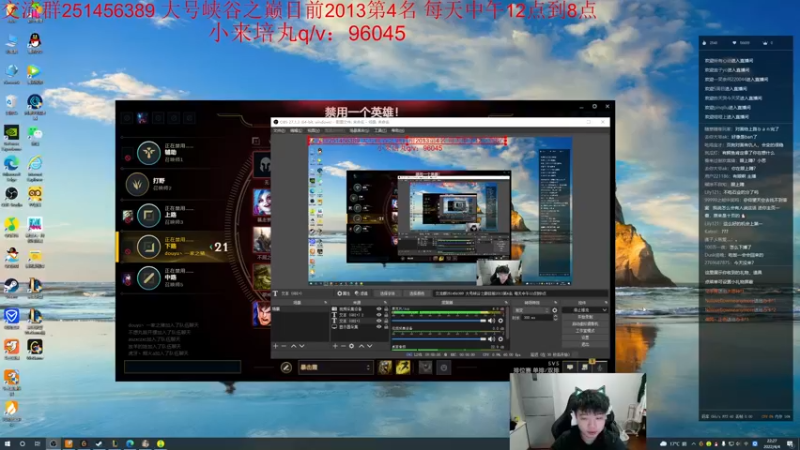Open WeChat desktop shortcut

[35, 134]
